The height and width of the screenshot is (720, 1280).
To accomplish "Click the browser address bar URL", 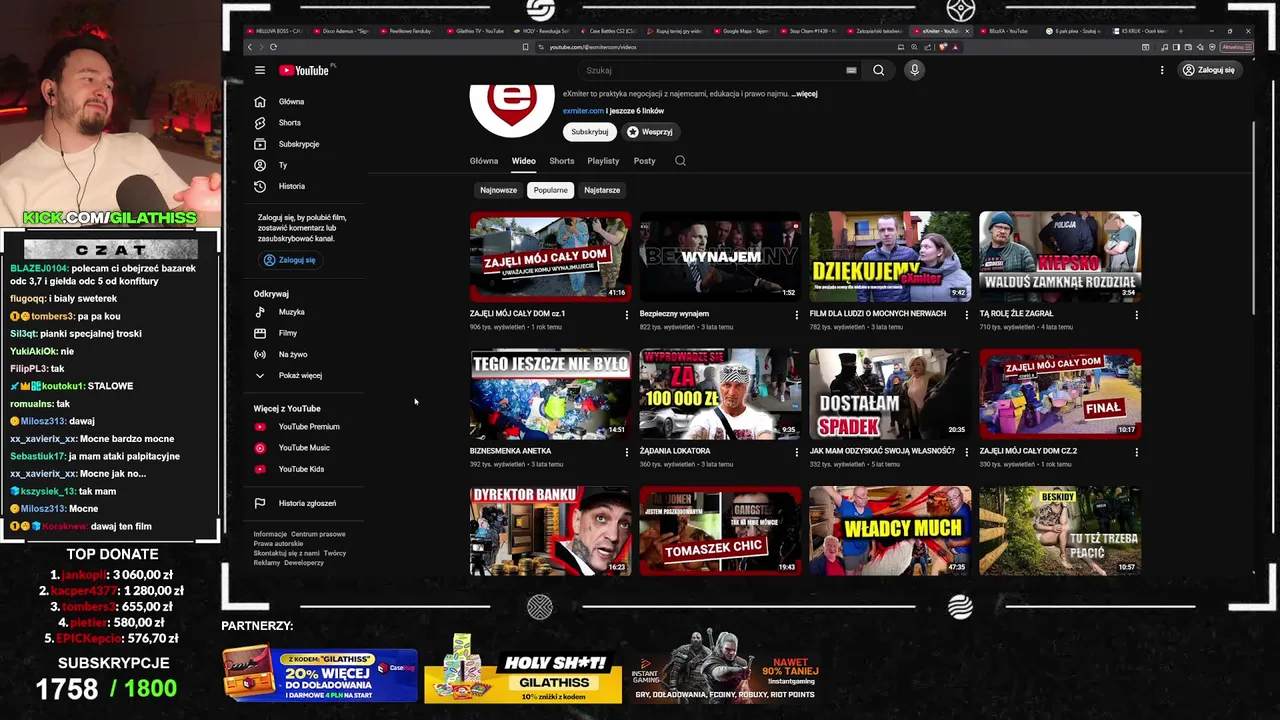I will click(592, 47).
